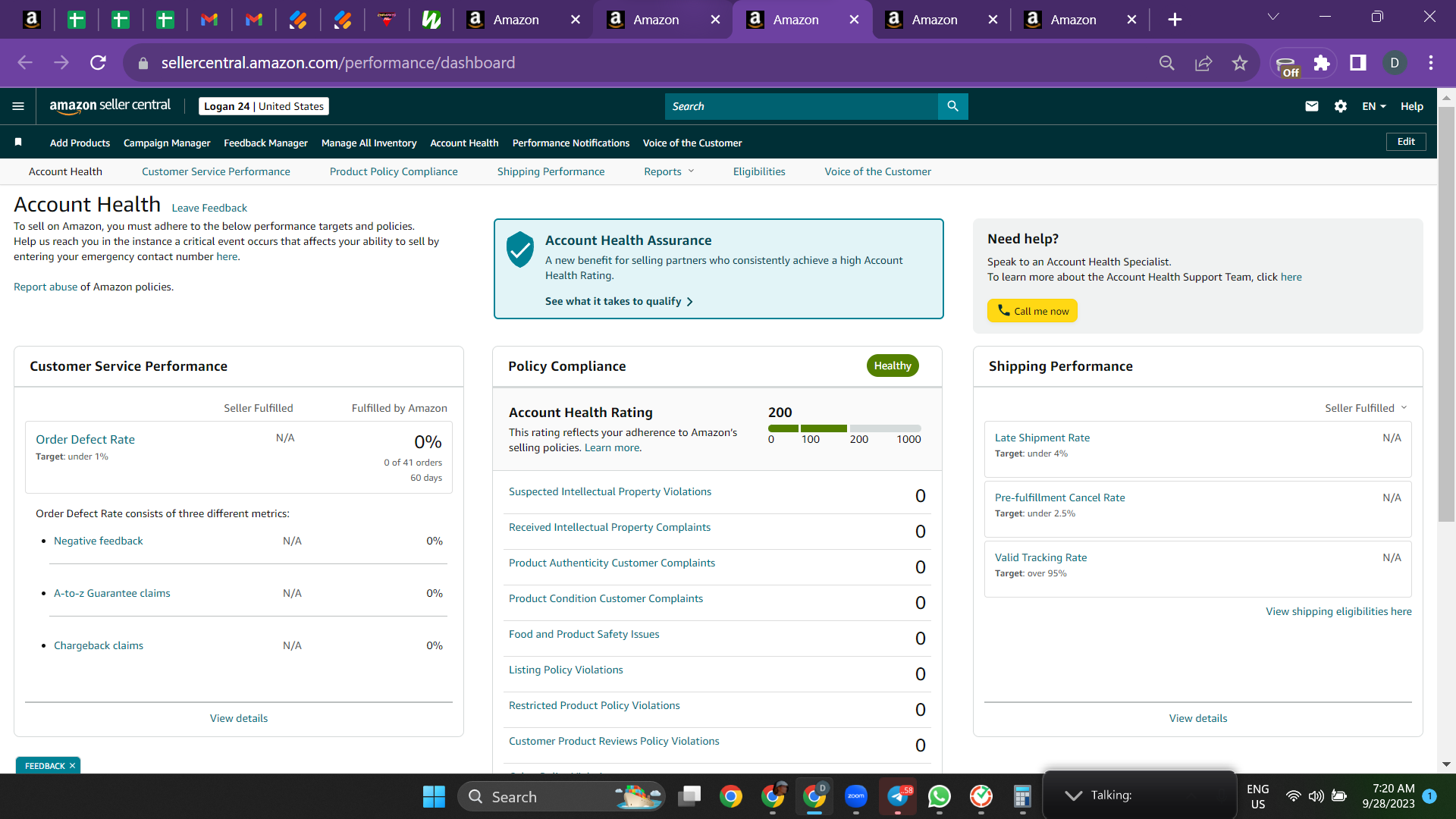Image resolution: width=1456 pixels, height=819 pixels.
Task: Open the Chargeback claims link
Action: point(99,645)
